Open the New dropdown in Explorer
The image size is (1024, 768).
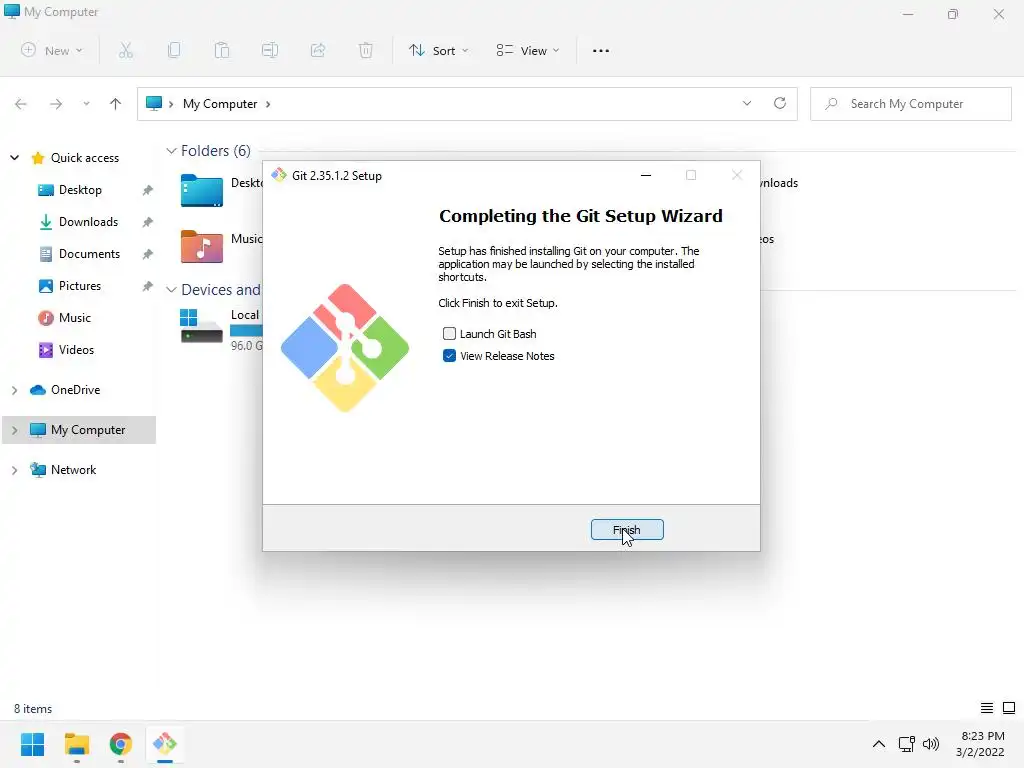tap(52, 50)
